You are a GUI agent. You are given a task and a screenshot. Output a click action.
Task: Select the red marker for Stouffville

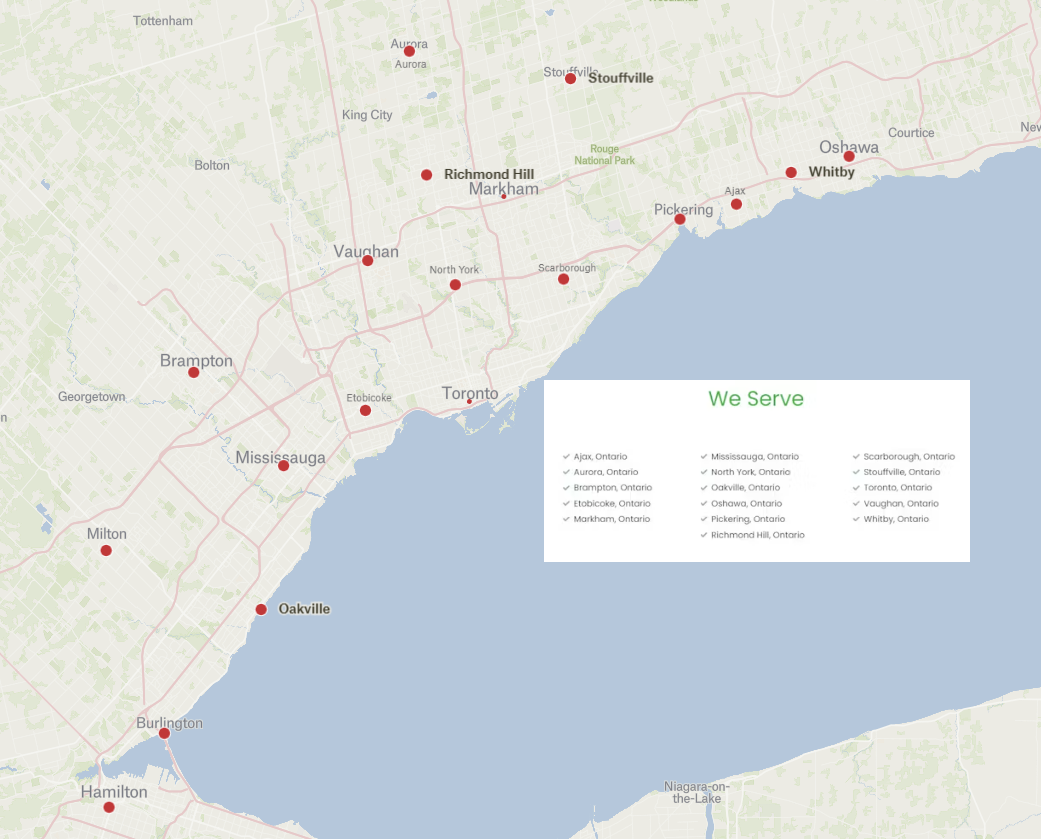(x=570, y=78)
